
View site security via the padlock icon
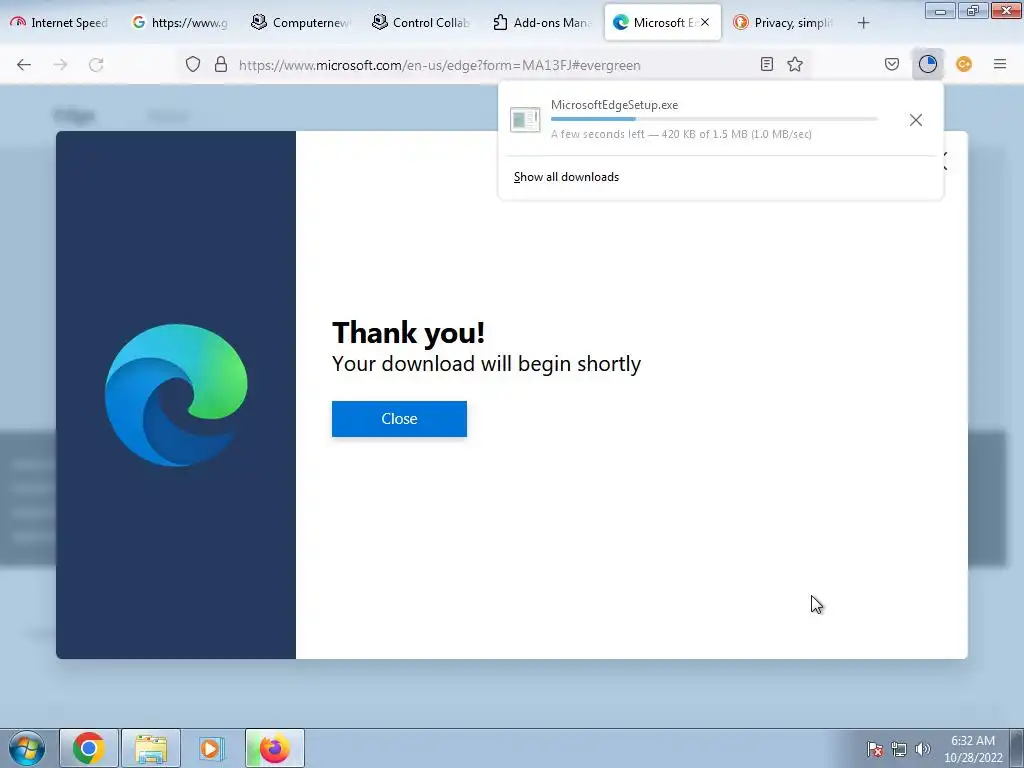click(221, 65)
